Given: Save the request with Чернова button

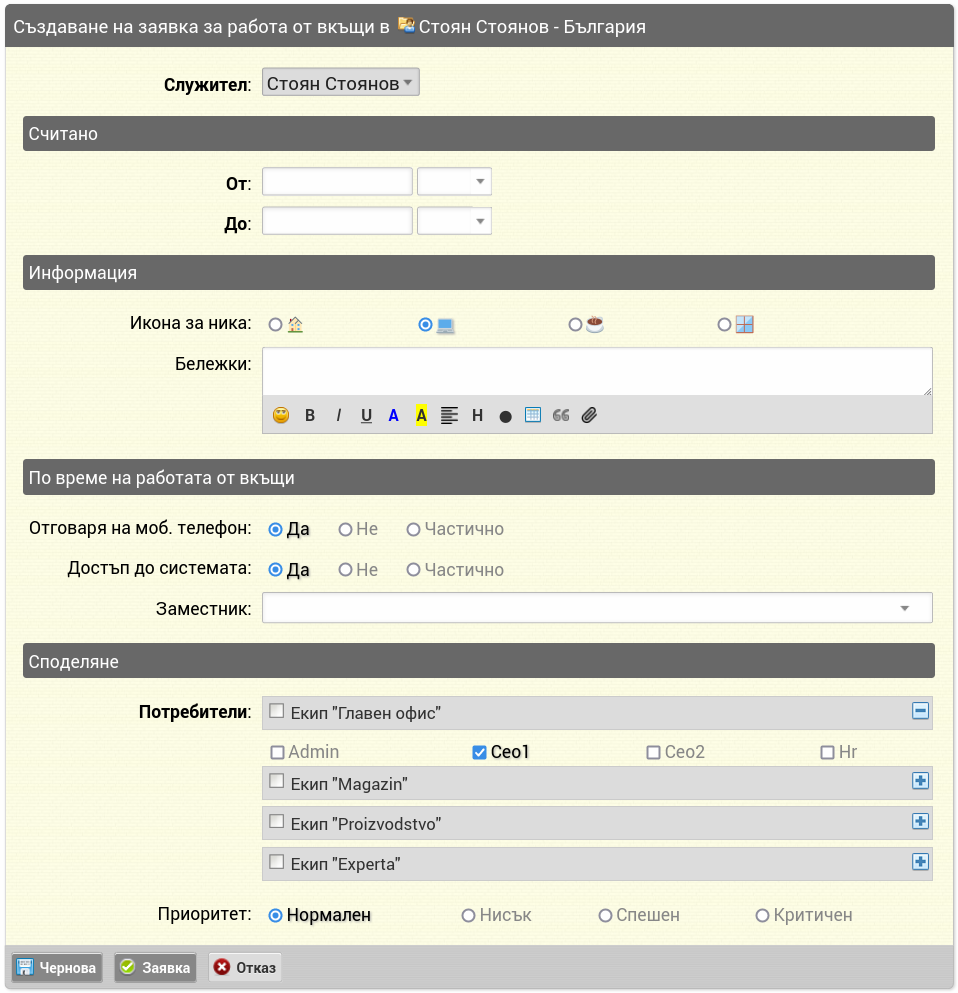Looking at the screenshot, I should [x=57, y=968].
